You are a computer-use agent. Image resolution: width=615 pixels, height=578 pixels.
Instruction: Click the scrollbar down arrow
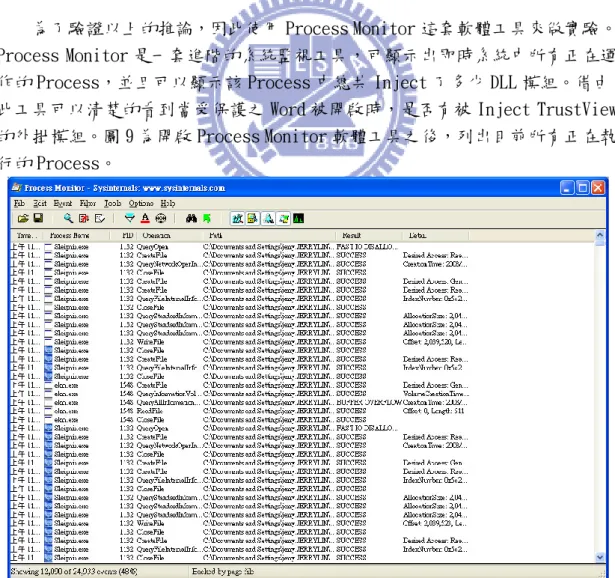coord(600,557)
